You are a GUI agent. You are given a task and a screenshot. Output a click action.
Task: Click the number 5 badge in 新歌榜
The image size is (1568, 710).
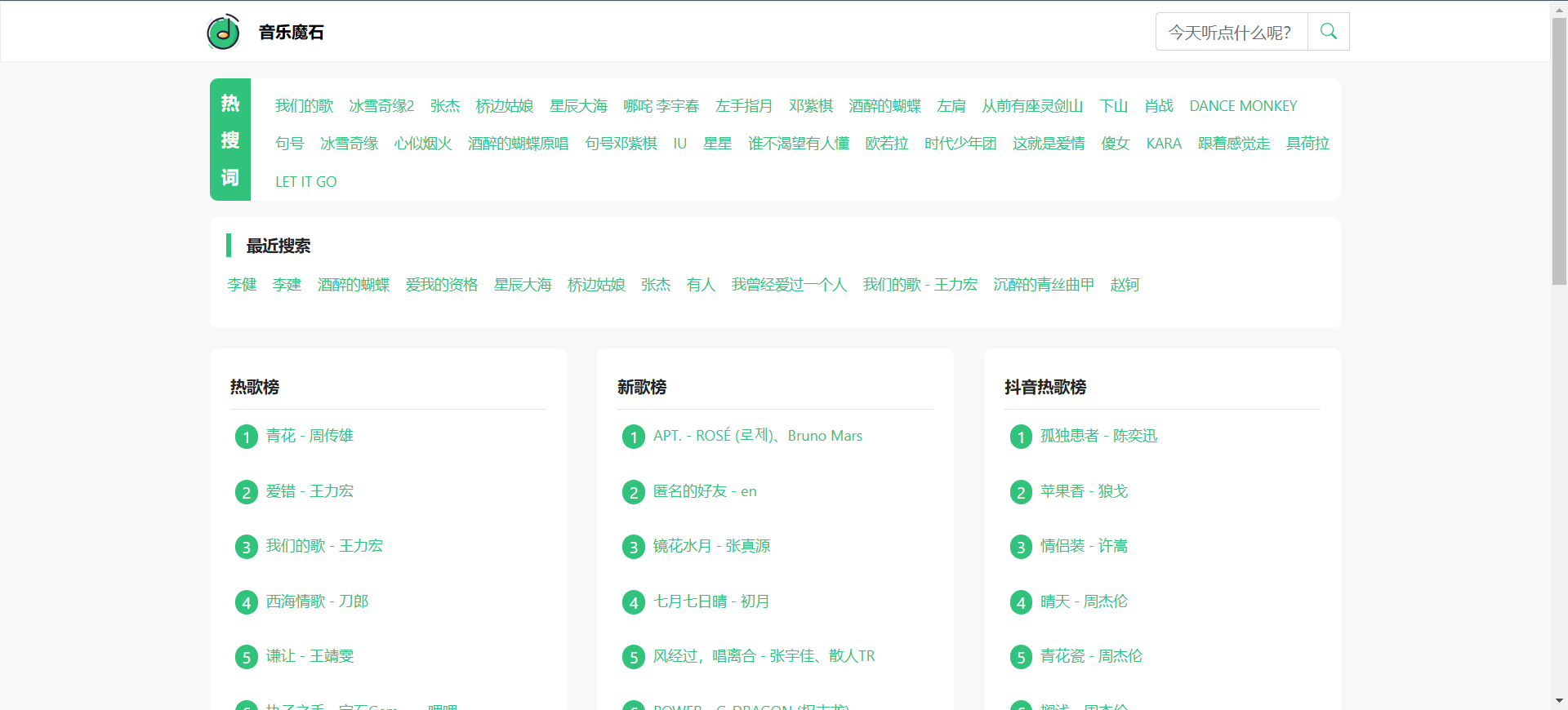click(633, 657)
